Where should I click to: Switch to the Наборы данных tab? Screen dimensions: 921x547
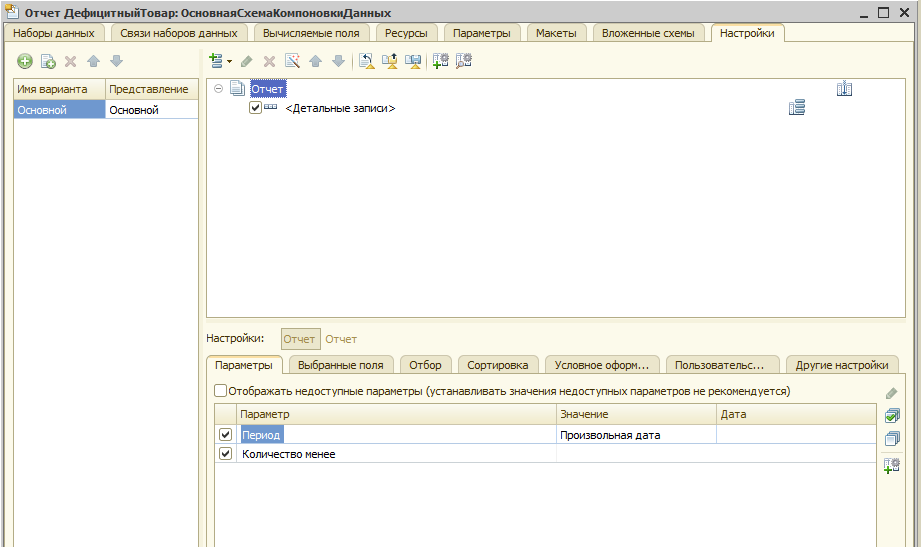[x=53, y=33]
